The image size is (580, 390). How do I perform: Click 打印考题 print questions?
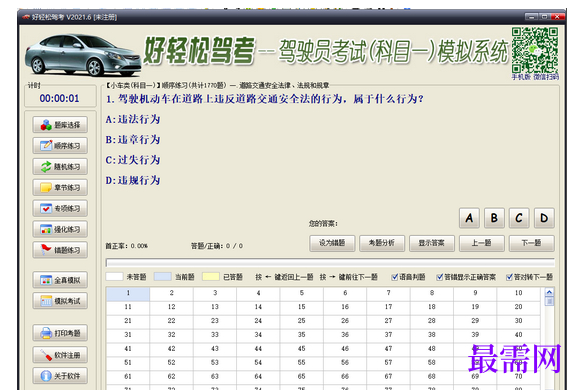pyautogui.click(x=60, y=333)
